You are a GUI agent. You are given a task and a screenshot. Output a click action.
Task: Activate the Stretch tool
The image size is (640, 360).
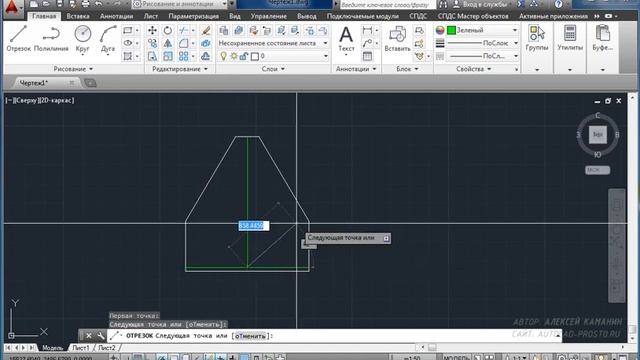pyautogui.click(x=152, y=56)
